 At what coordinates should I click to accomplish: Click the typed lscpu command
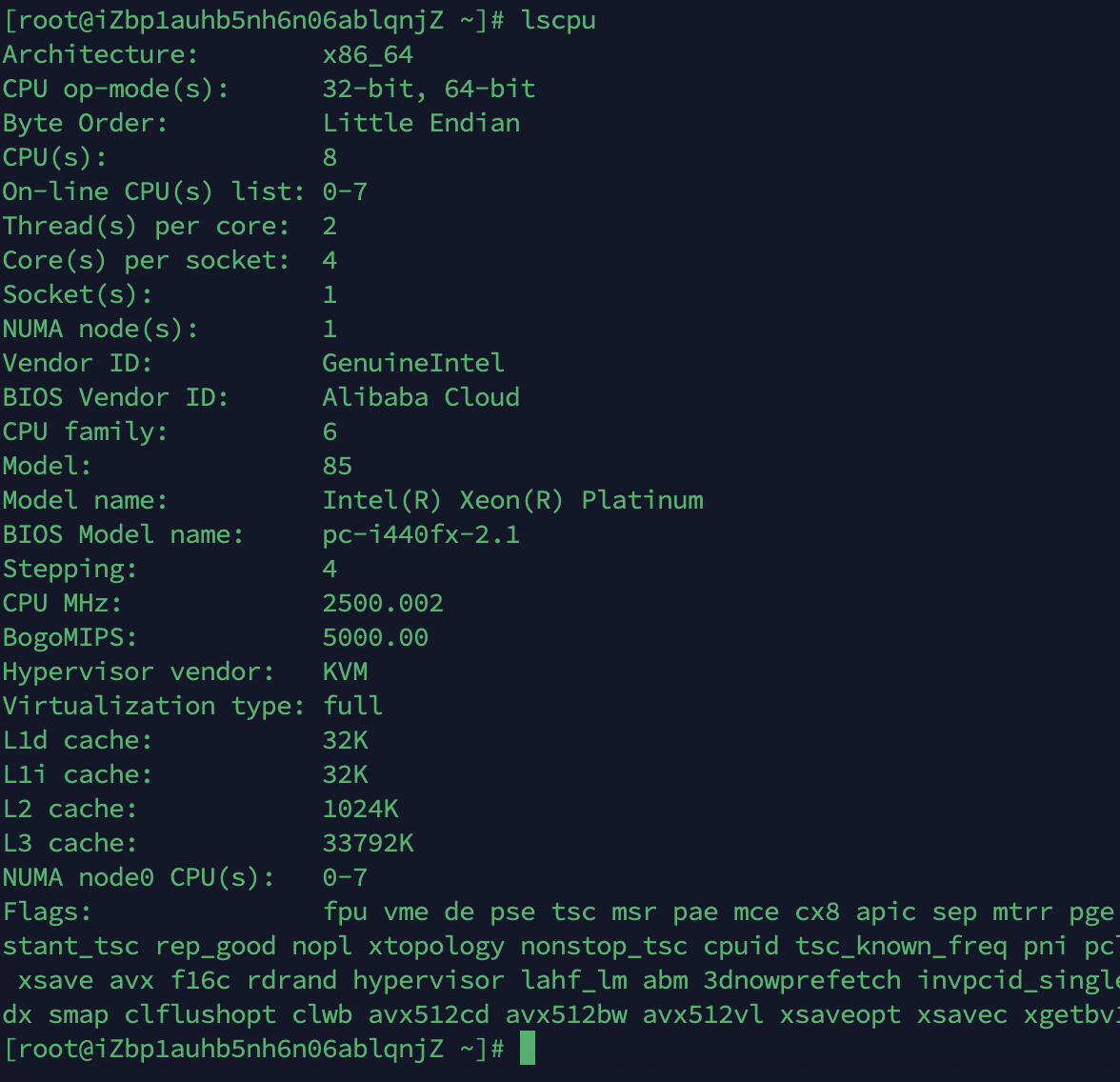[558, 20]
